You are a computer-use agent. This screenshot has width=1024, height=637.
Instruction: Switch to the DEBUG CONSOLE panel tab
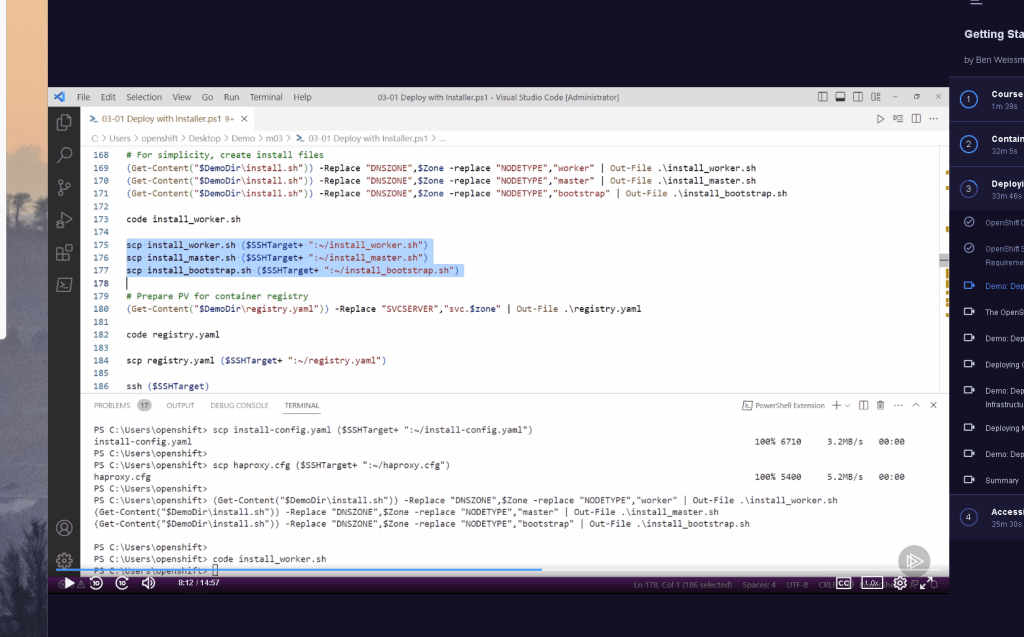point(239,406)
